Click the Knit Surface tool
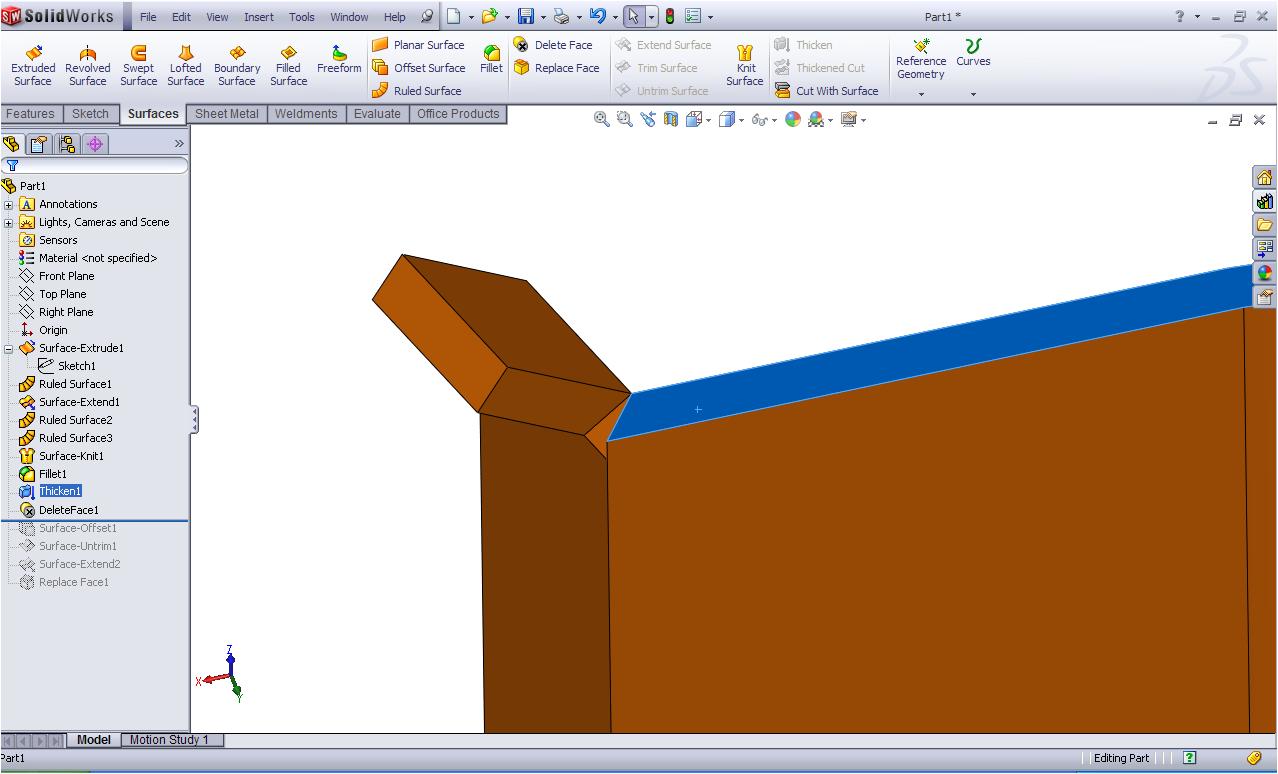Viewport: 1278px width, 774px height. (x=745, y=66)
